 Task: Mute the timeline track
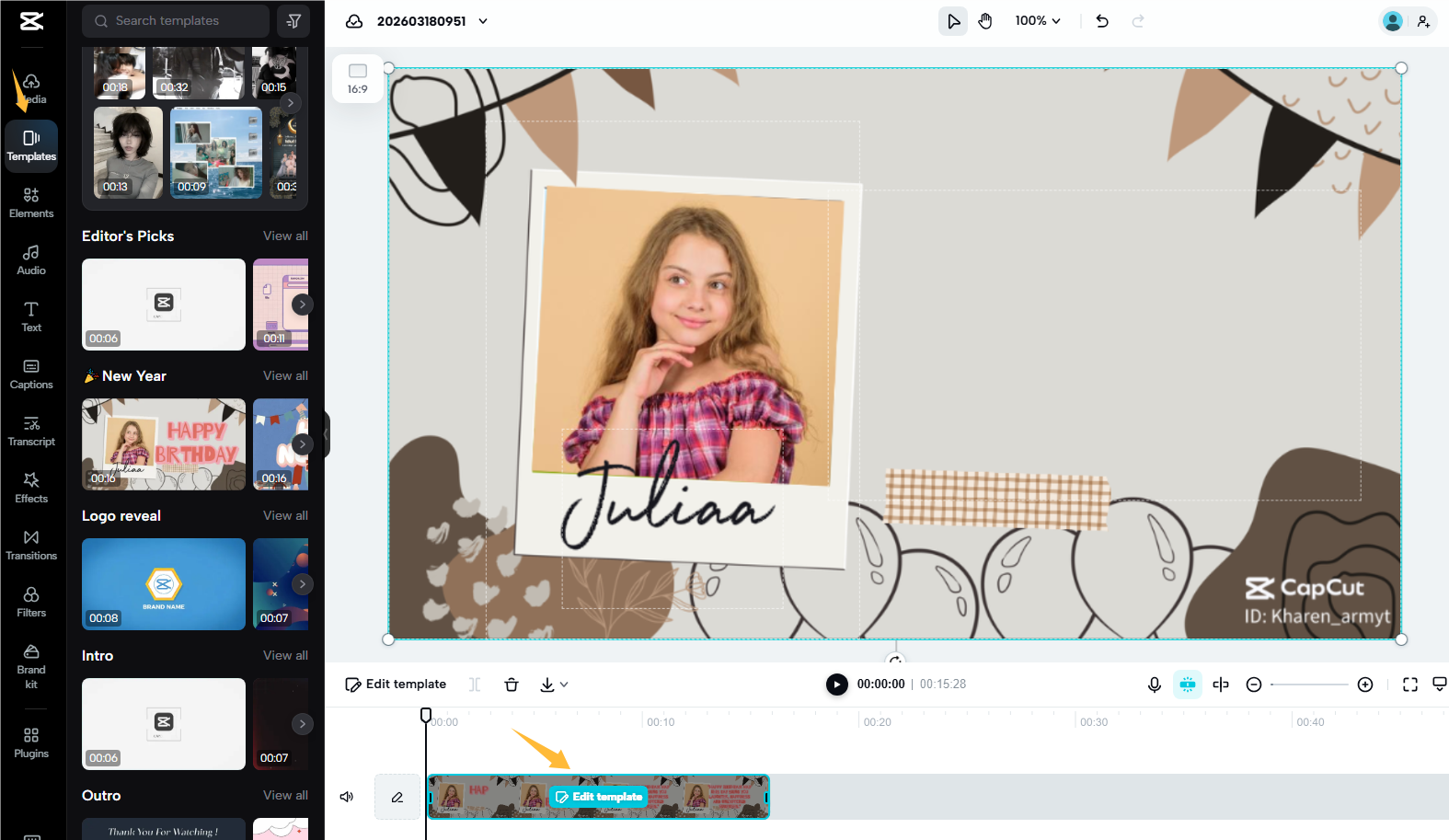click(347, 797)
